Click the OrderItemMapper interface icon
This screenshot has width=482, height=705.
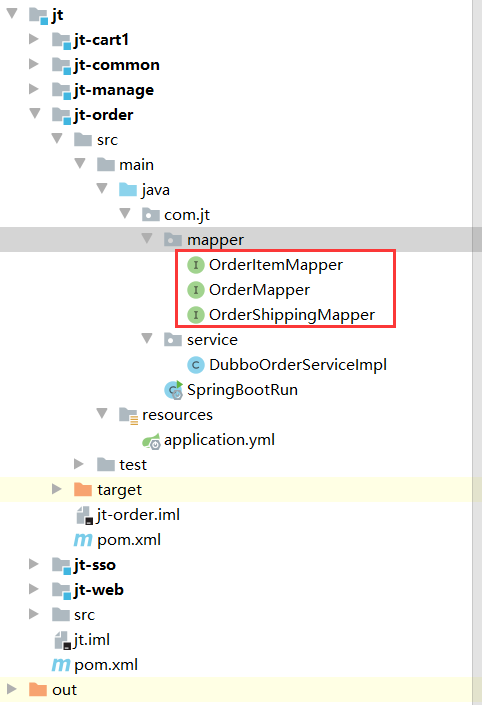(196, 265)
